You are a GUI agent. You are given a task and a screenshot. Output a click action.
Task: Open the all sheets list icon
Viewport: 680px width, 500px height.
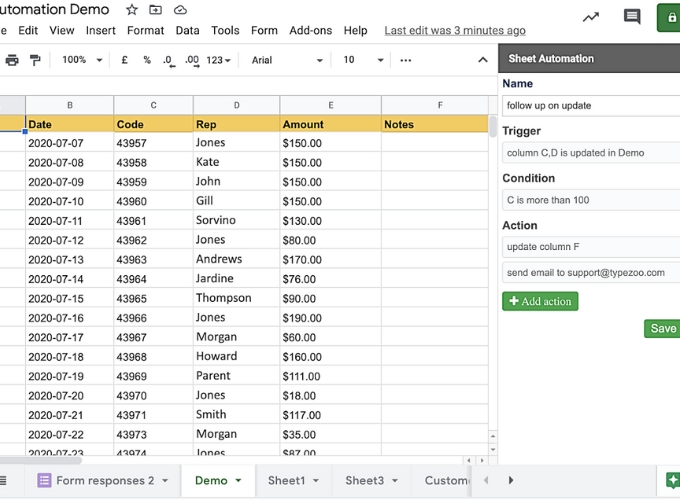pos(3,480)
